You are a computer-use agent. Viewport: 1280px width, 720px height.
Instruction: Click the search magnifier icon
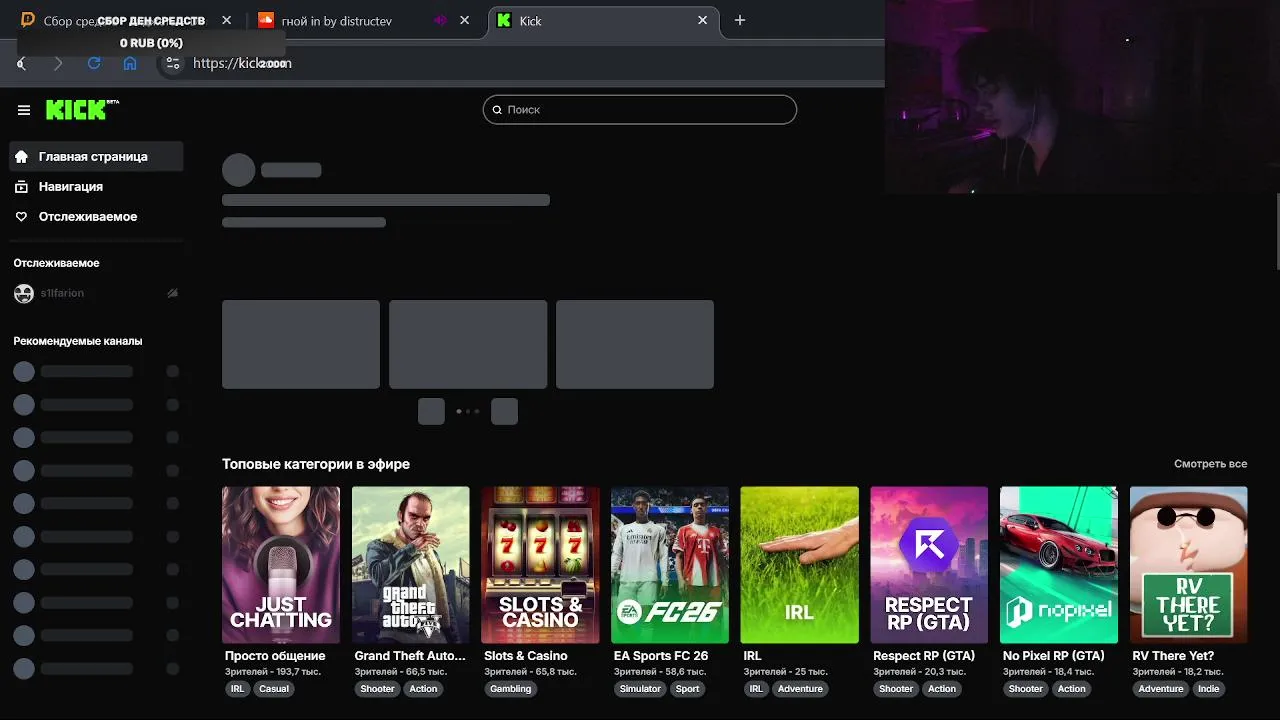coord(497,110)
